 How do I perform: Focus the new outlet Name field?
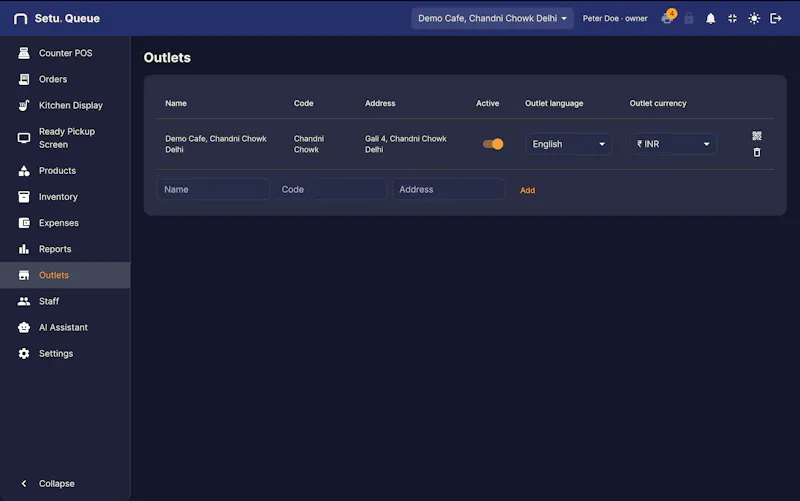[213, 189]
